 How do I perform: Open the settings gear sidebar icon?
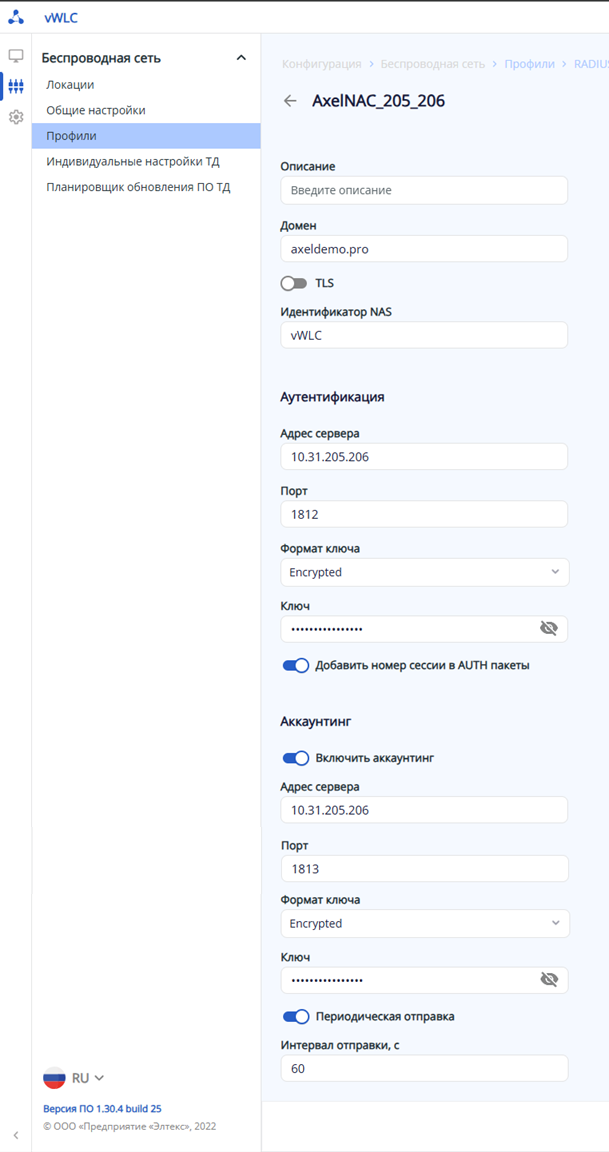(x=16, y=117)
